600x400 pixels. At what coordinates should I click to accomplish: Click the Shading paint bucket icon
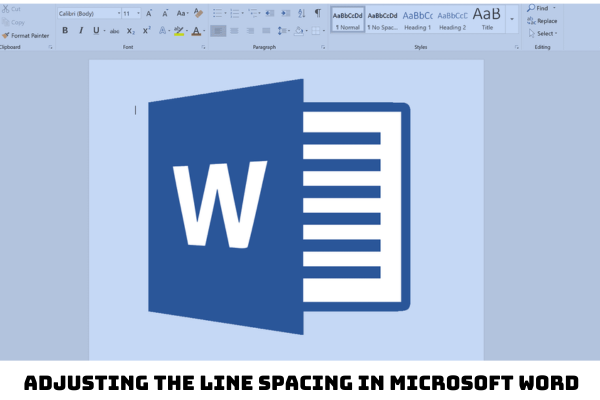point(298,31)
